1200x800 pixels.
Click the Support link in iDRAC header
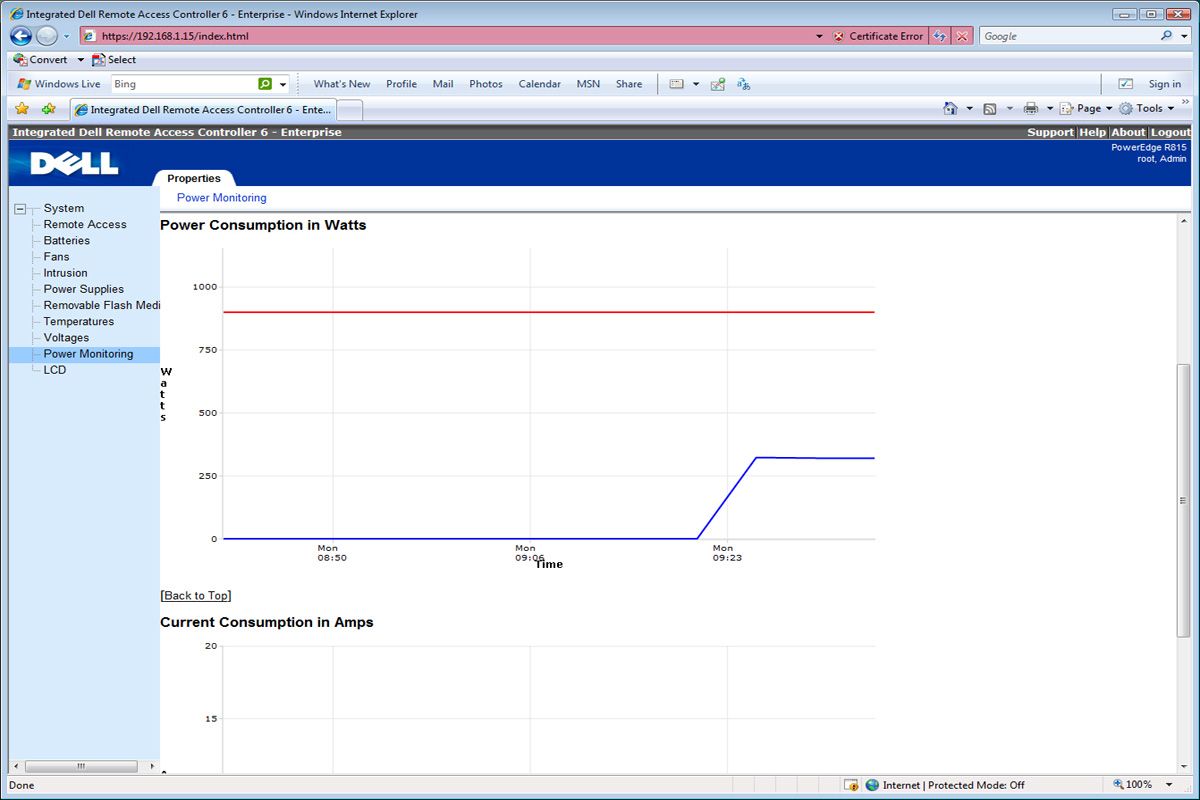pyautogui.click(x=1050, y=132)
